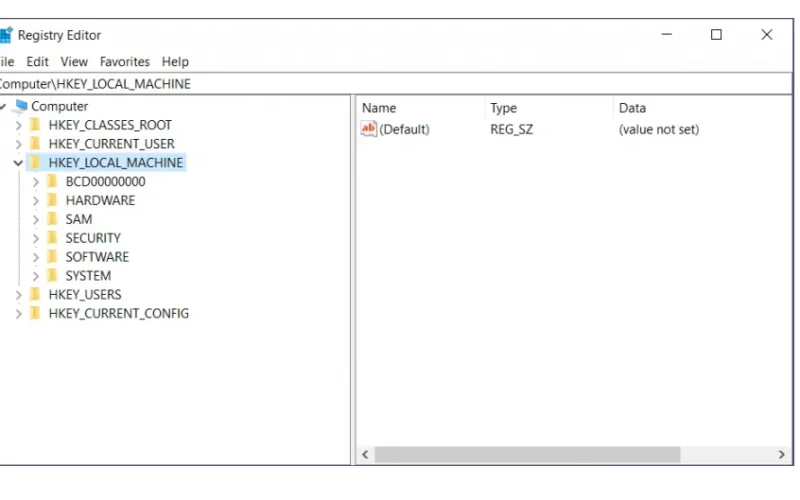Open the Help menu

175,62
